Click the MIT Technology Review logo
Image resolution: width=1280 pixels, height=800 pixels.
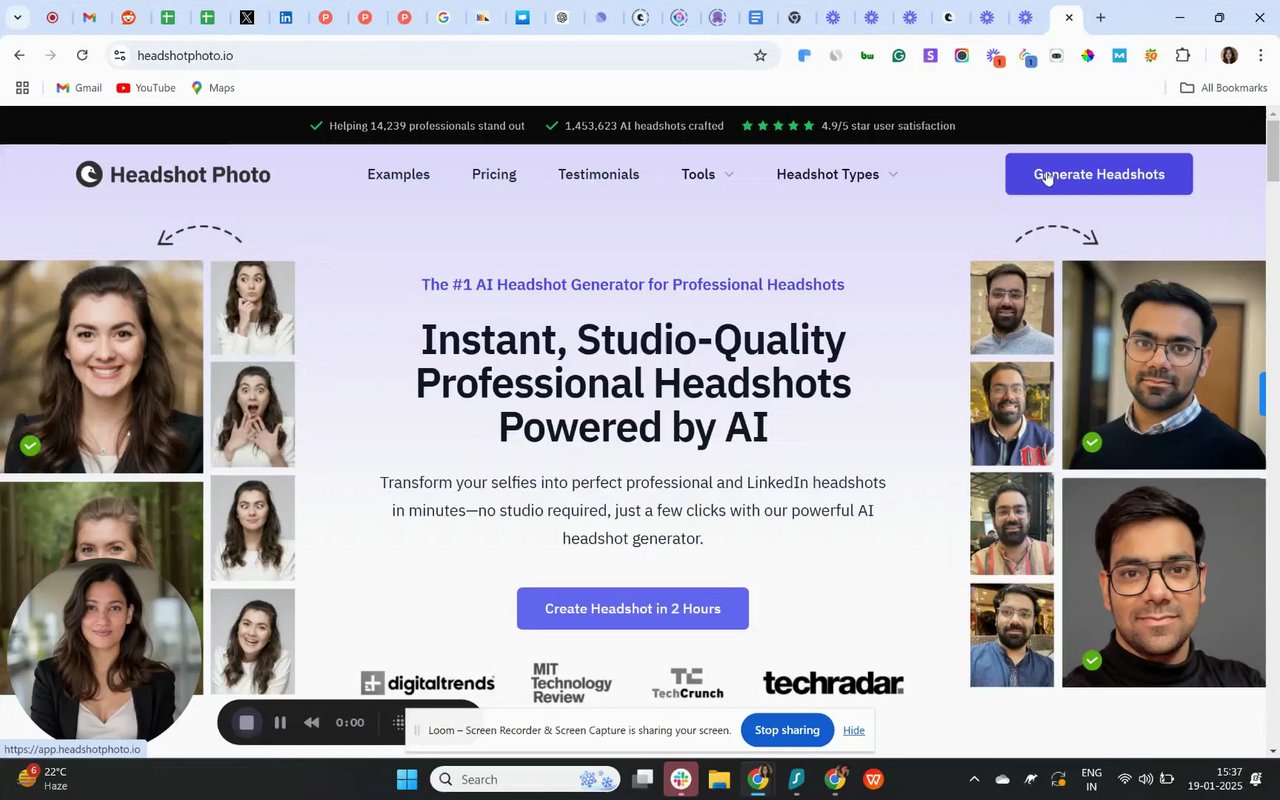tap(571, 683)
